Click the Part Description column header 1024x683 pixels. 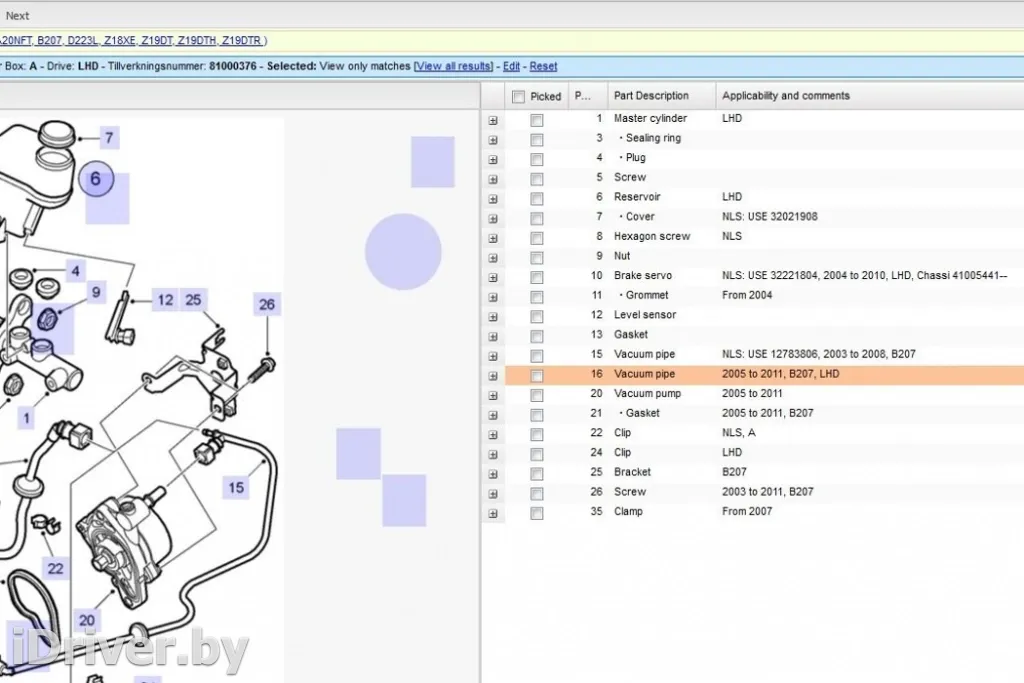tap(651, 96)
